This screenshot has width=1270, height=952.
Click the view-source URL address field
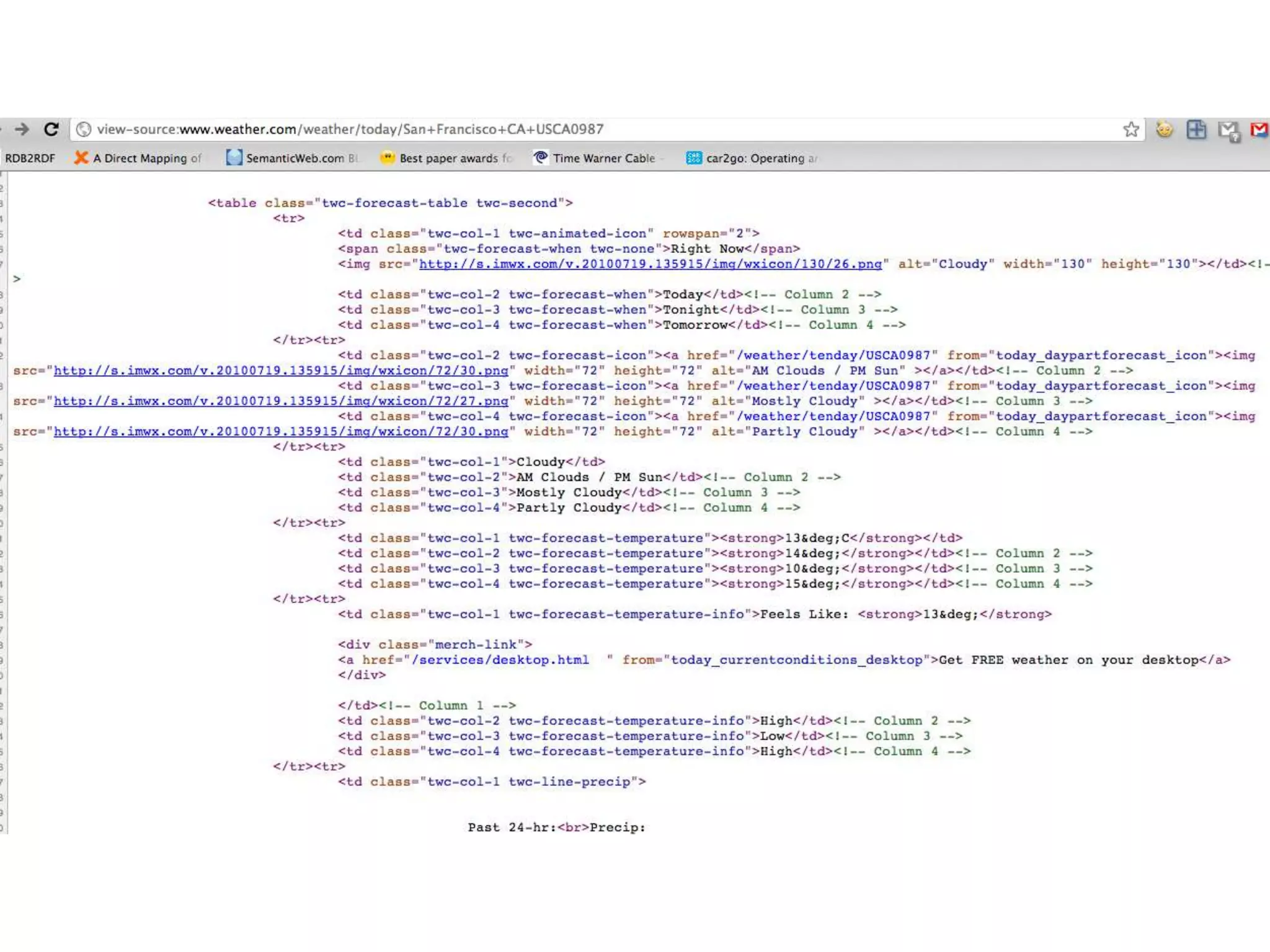point(350,129)
